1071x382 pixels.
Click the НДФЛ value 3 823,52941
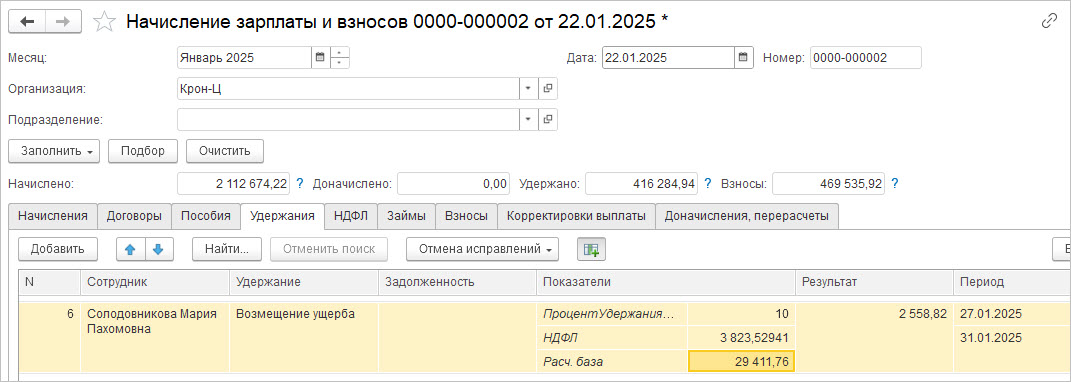(741, 338)
